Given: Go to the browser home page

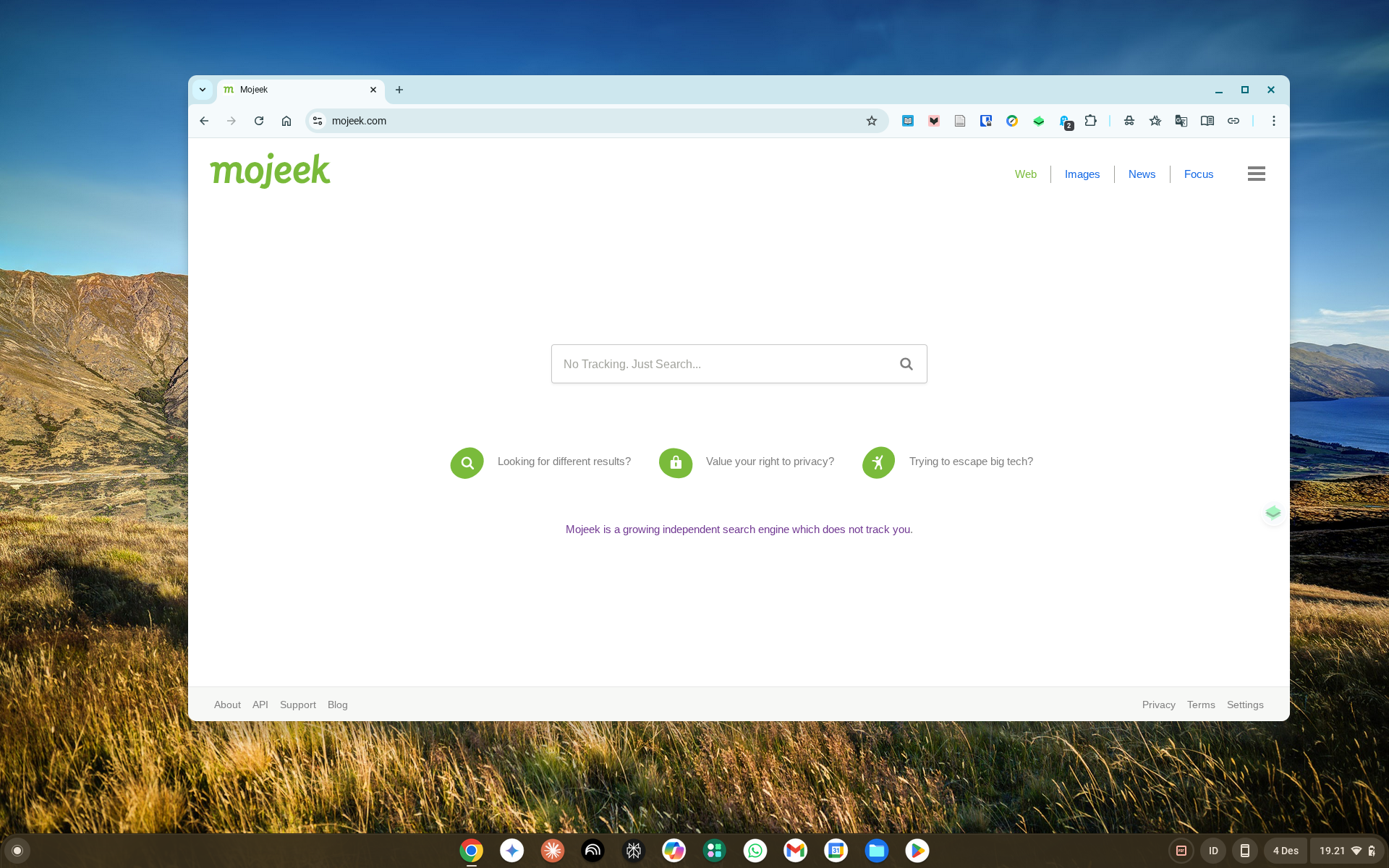Looking at the screenshot, I should pyautogui.click(x=286, y=121).
